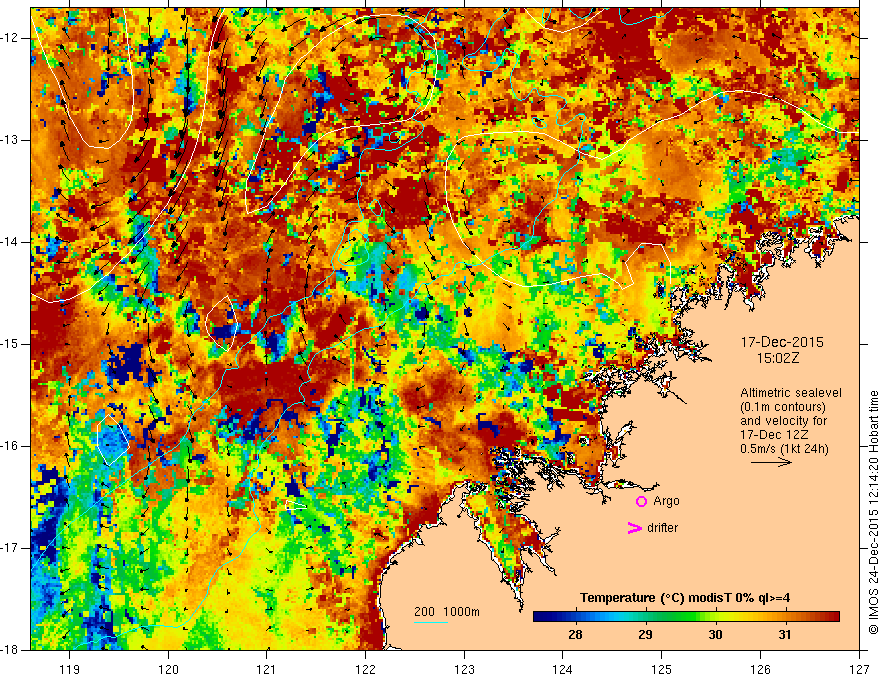Click the latitude axis label '-18'

point(10,650)
